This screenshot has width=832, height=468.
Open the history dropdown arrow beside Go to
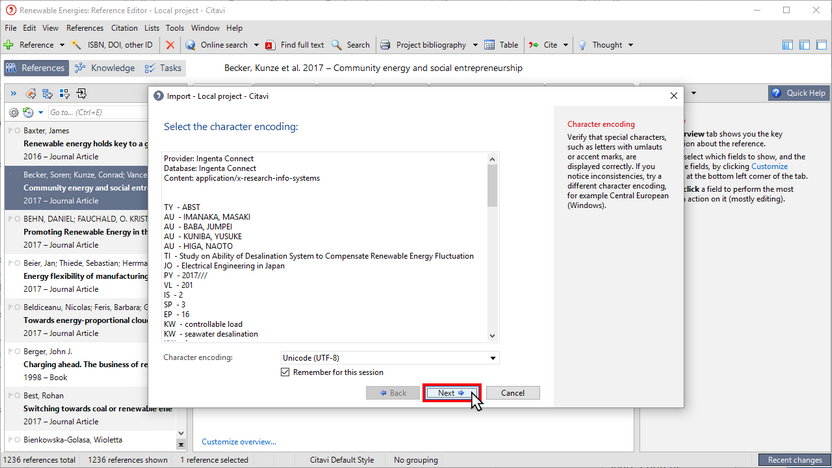pos(40,112)
